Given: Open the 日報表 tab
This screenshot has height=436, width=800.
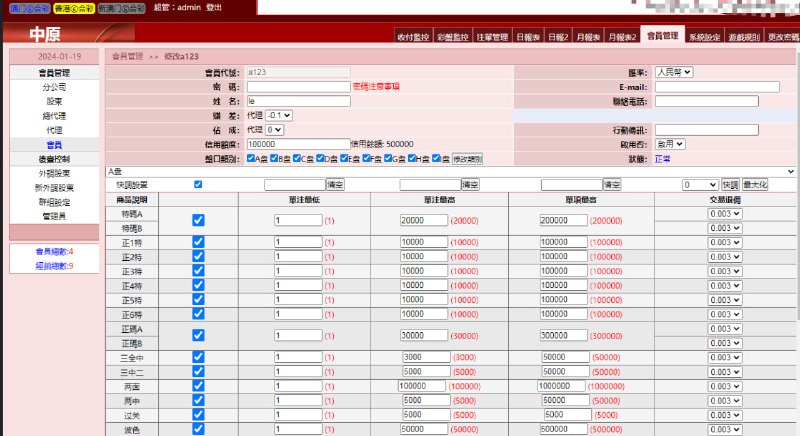Looking at the screenshot, I should pos(529,37).
